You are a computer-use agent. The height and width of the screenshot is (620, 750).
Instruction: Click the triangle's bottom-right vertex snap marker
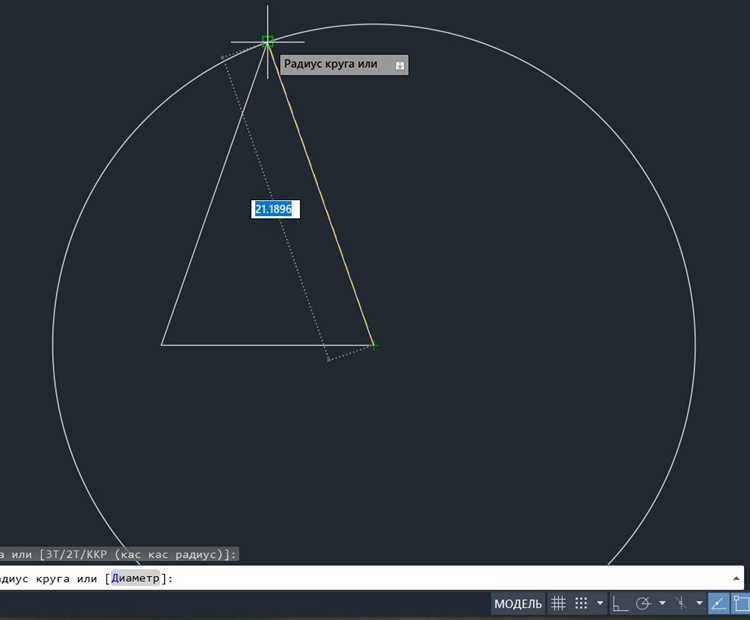point(374,345)
